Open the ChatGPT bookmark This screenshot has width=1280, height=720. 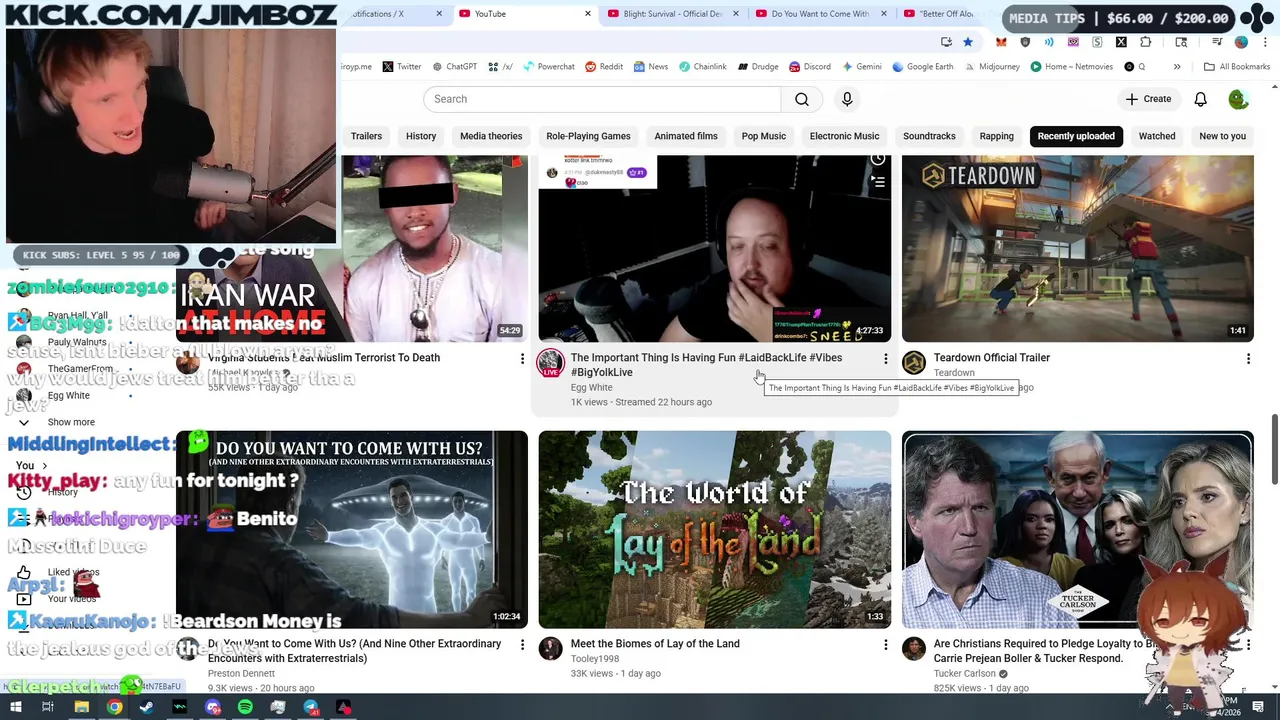(454, 67)
